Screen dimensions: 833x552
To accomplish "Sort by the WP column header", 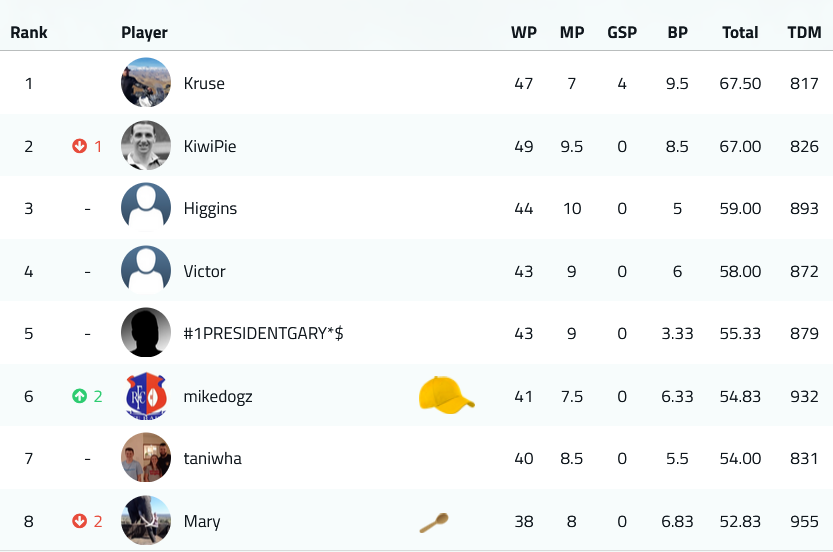I will pos(524,32).
